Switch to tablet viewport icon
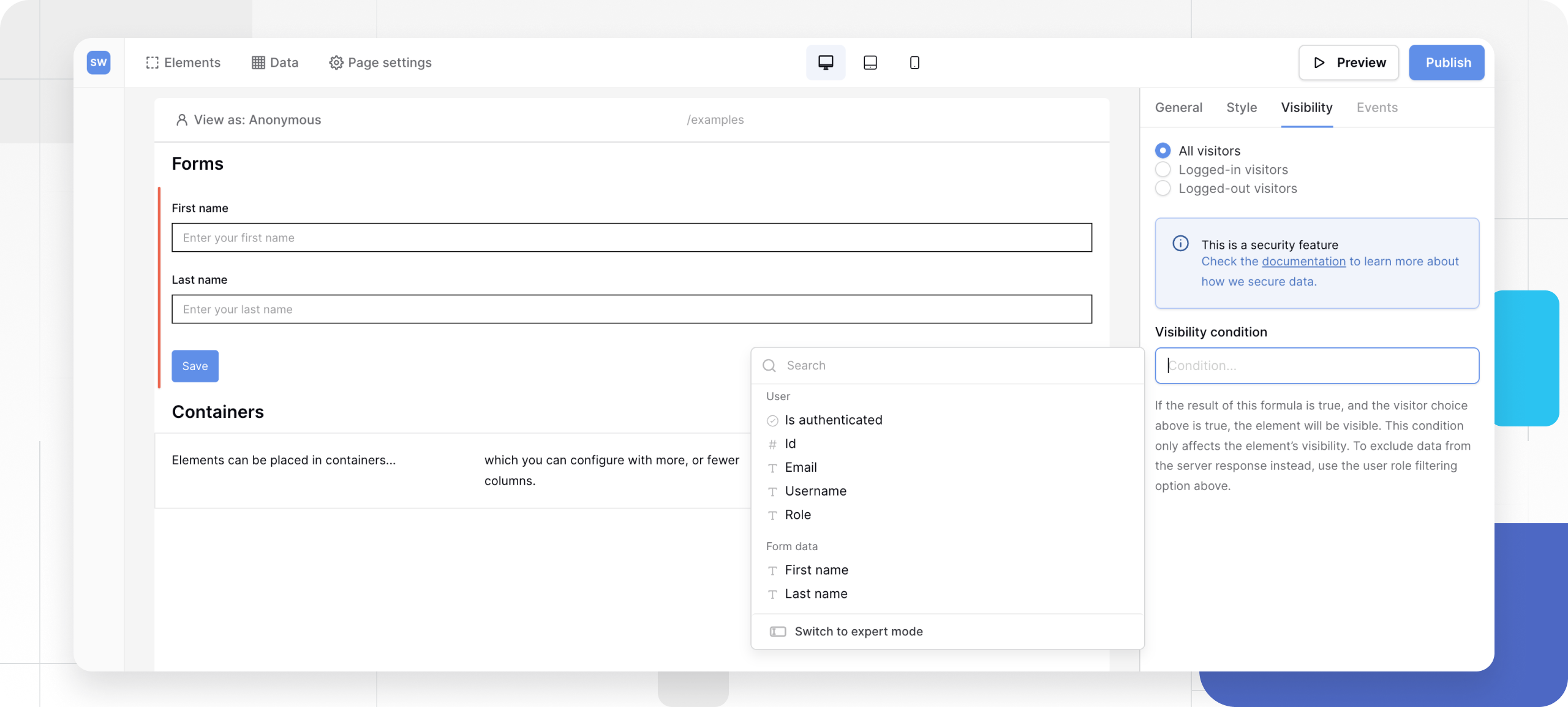 click(x=870, y=62)
